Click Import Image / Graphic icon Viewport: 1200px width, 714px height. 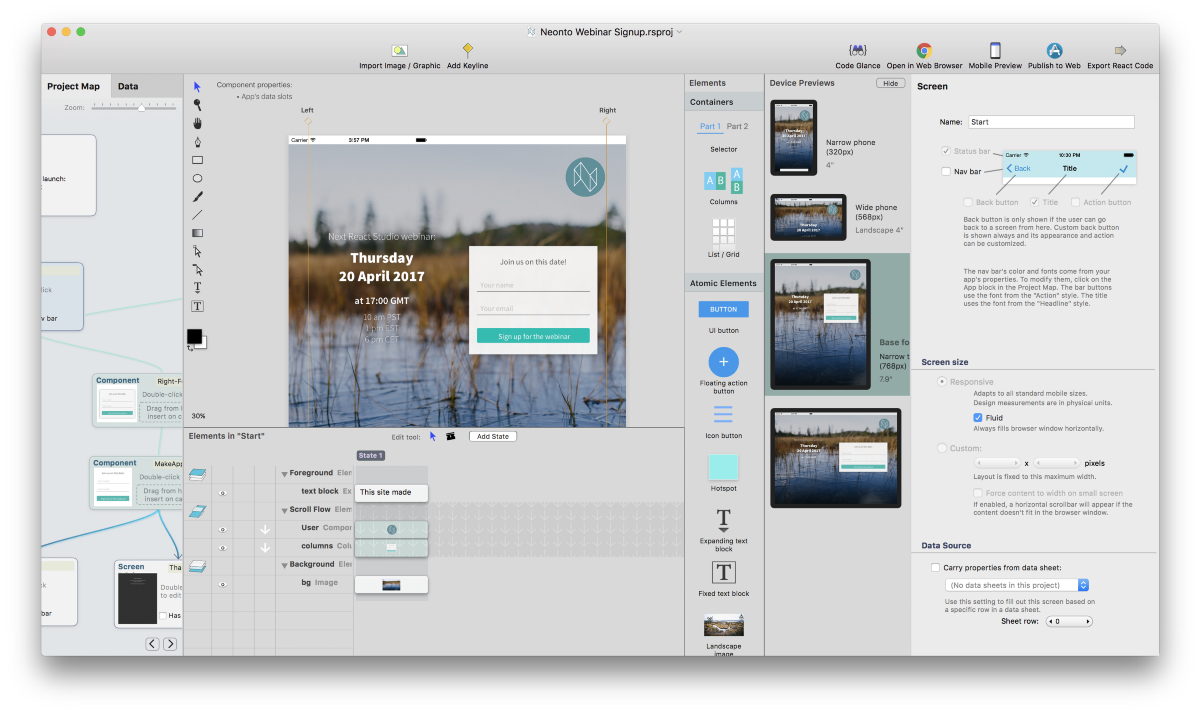point(399,50)
